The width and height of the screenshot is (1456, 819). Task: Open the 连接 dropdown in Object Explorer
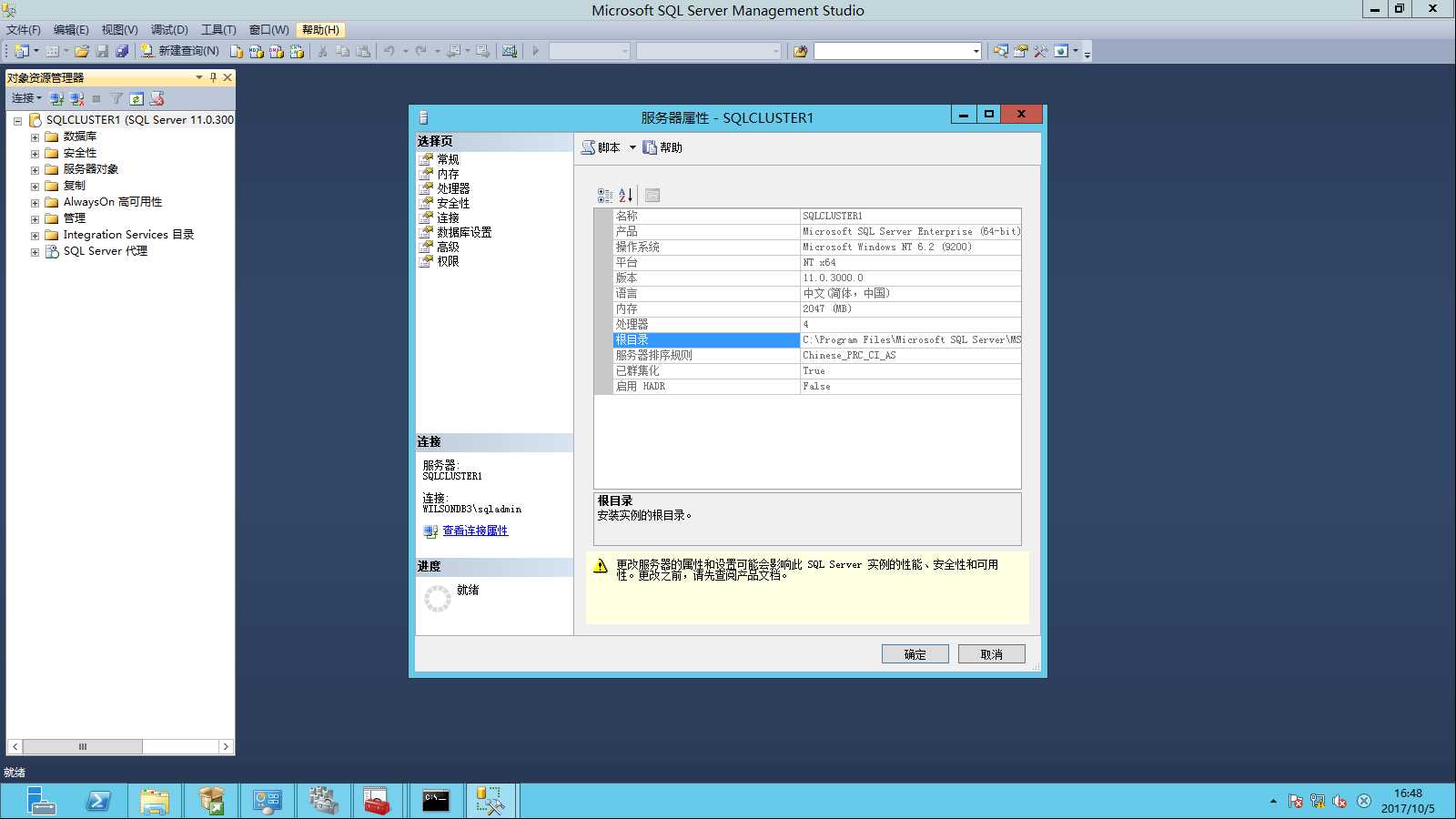click(26, 98)
